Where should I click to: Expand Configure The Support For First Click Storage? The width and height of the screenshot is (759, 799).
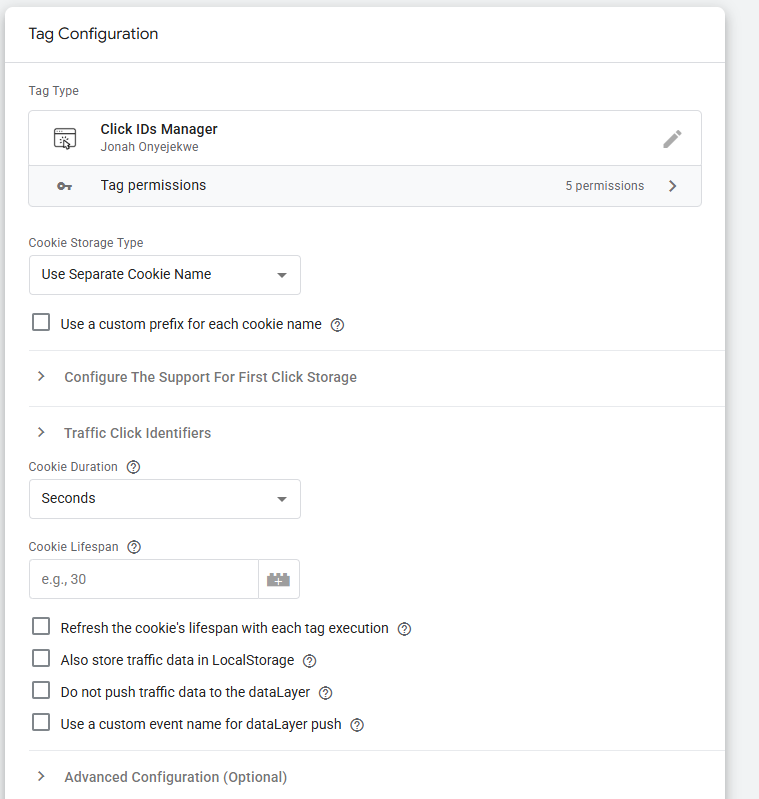click(210, 377)
